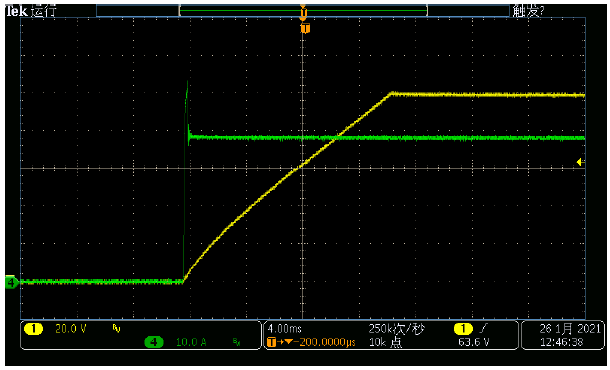This screenshot has height=370, width=610.
Task: Click channel 1 bandwidth limit icon
Action: (x=117, y=330)
